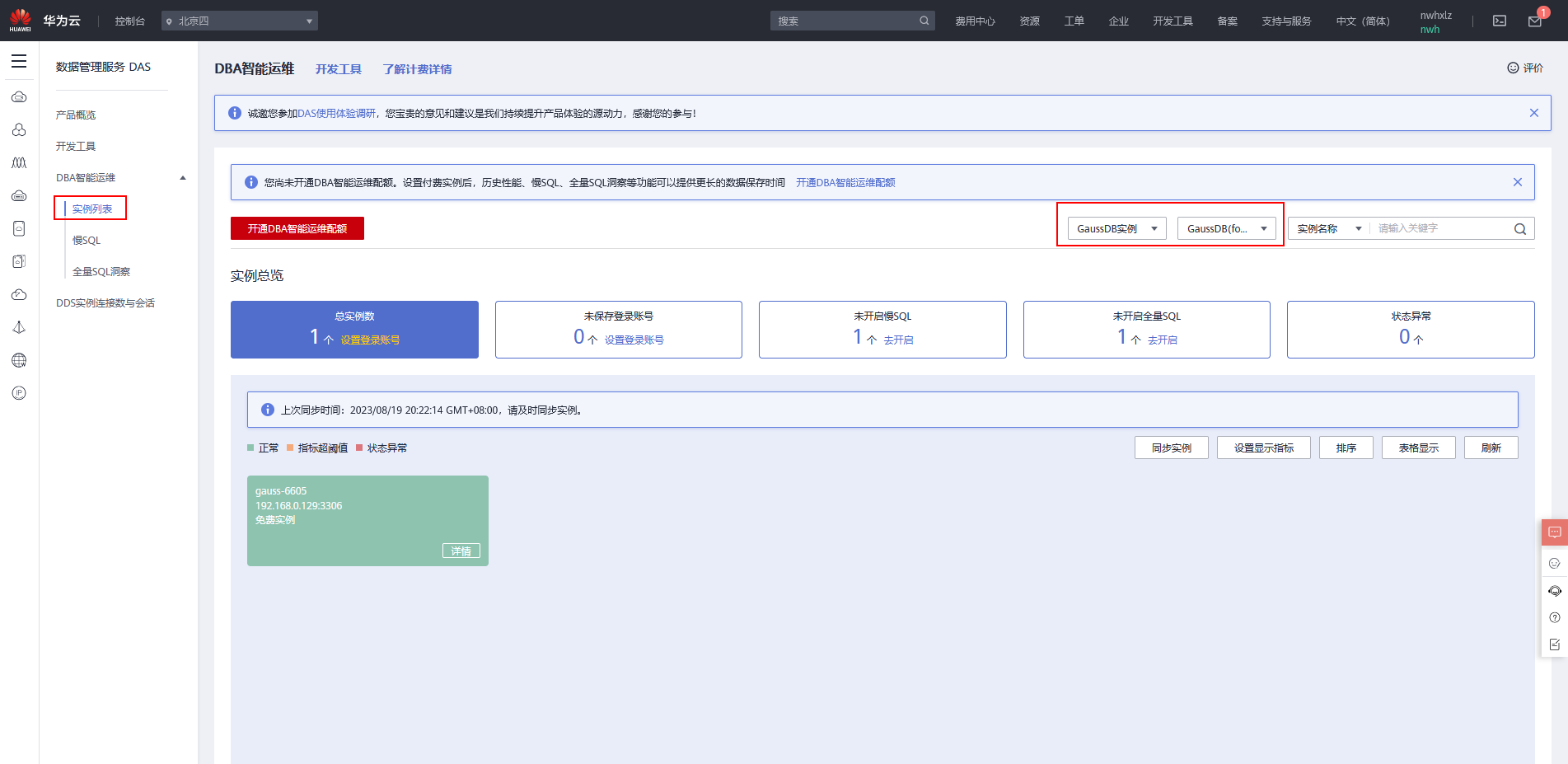1568x764 pixels.
Task: Click the smiley feedback icon beside 评价
Action: pos(1513,68)
